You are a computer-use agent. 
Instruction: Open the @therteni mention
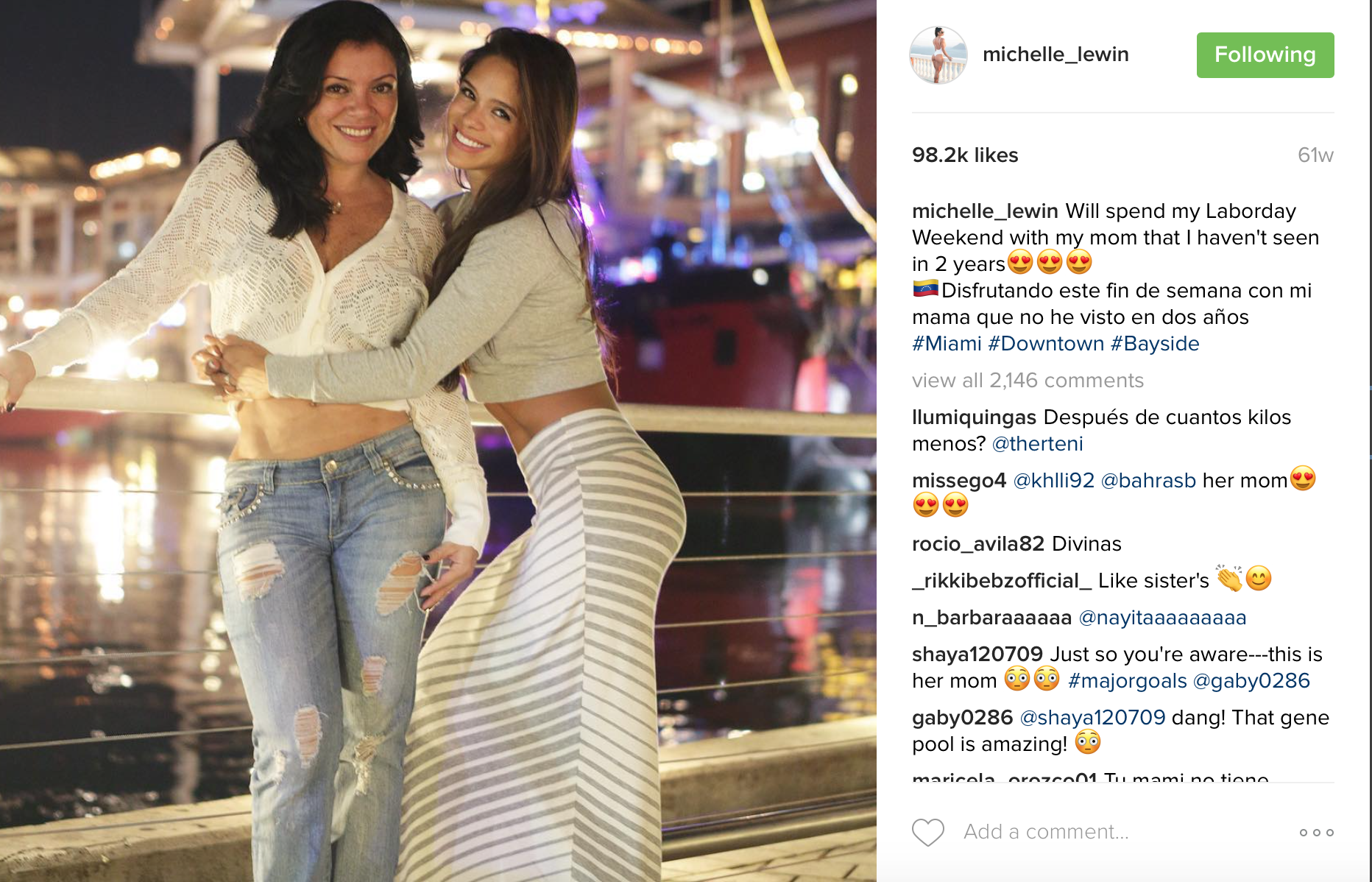point(1037,444)
